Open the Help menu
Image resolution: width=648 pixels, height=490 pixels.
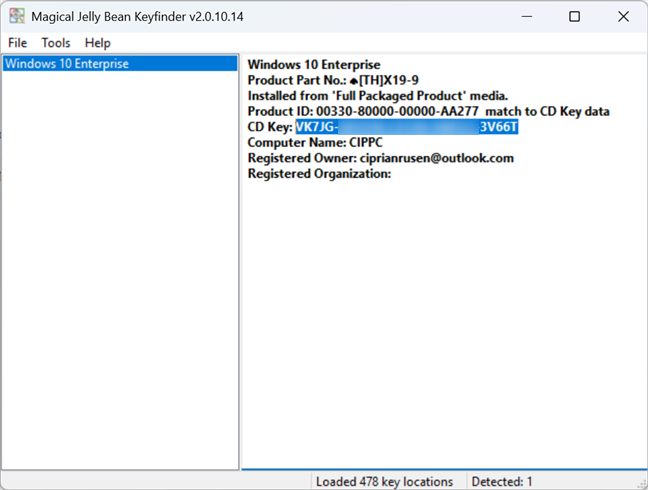[98, 43]
